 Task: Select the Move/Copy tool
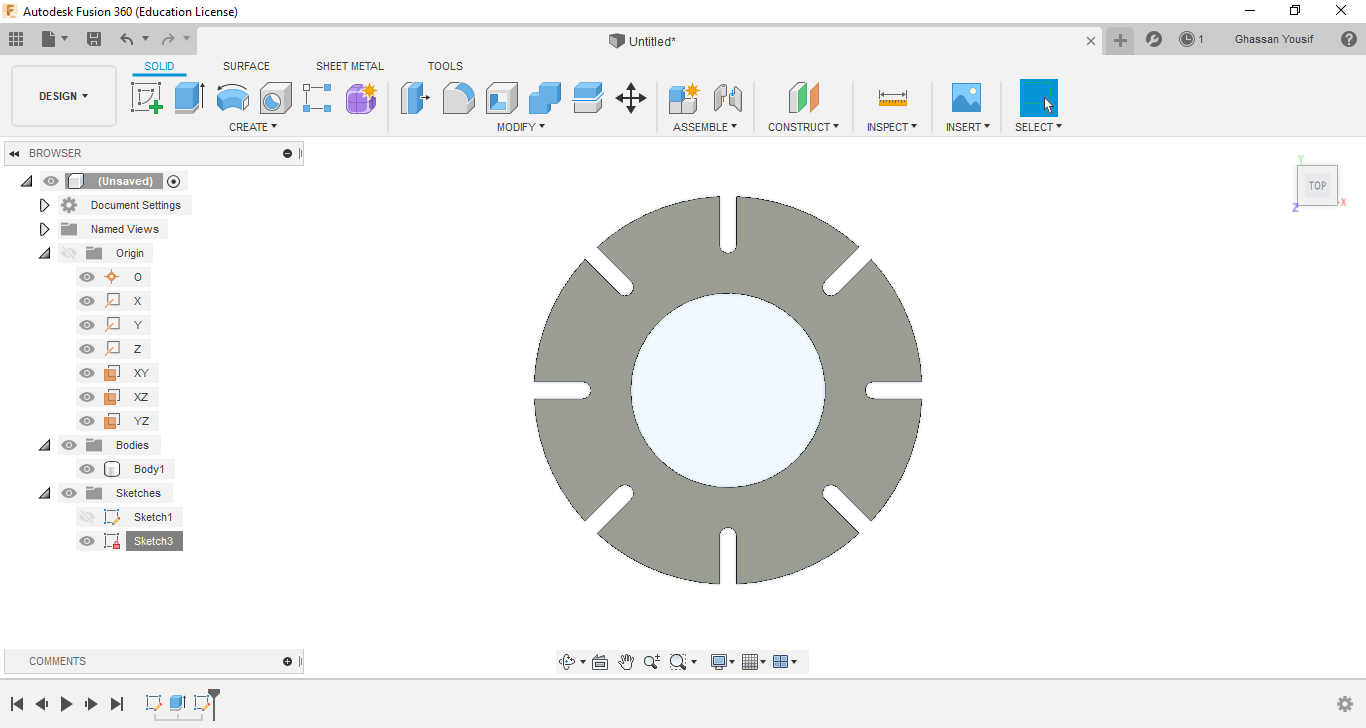pos(631,98)
